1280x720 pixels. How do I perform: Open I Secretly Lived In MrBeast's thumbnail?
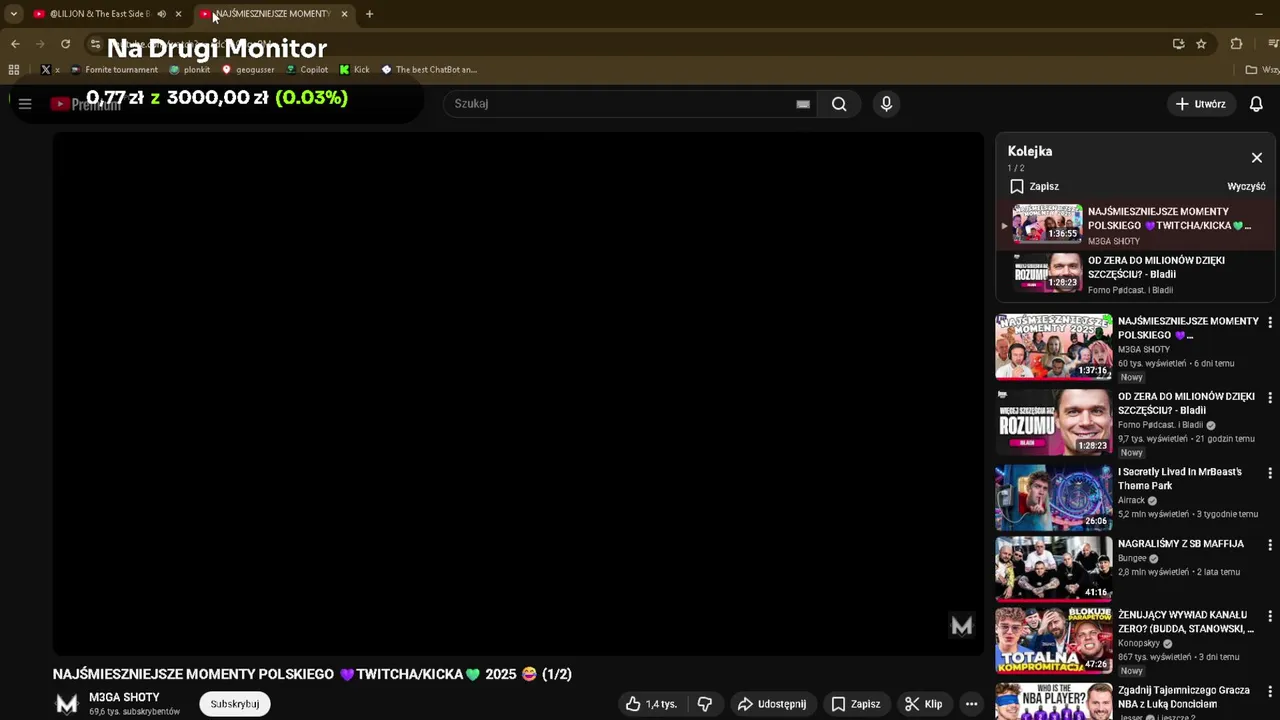pos(1053,497)
